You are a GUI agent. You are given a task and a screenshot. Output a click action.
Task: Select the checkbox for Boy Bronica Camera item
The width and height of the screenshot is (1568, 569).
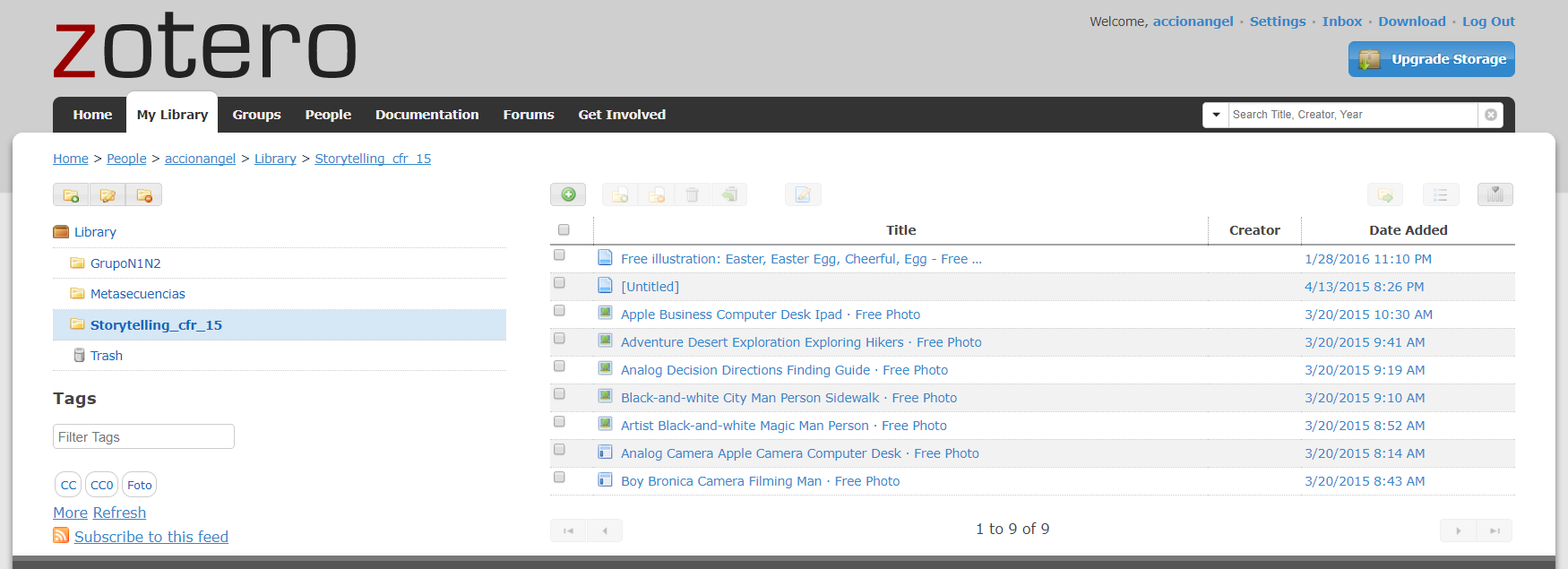560,478
